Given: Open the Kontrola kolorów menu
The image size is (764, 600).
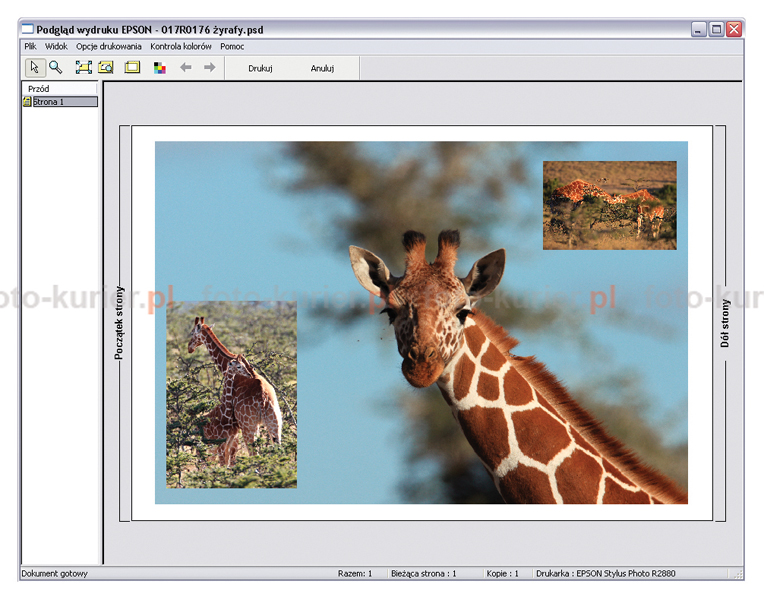Looking at the screenshot, I should (x=181, y=46).
